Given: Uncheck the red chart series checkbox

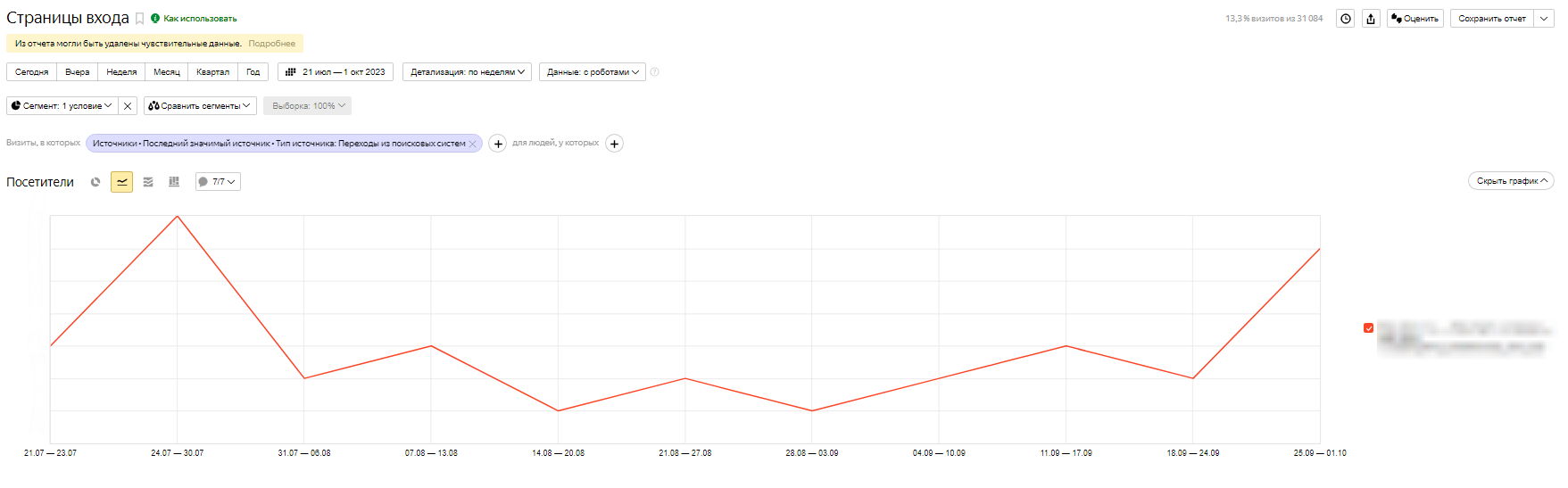Looking at the screenshot, I should (x=1369, y=328).
